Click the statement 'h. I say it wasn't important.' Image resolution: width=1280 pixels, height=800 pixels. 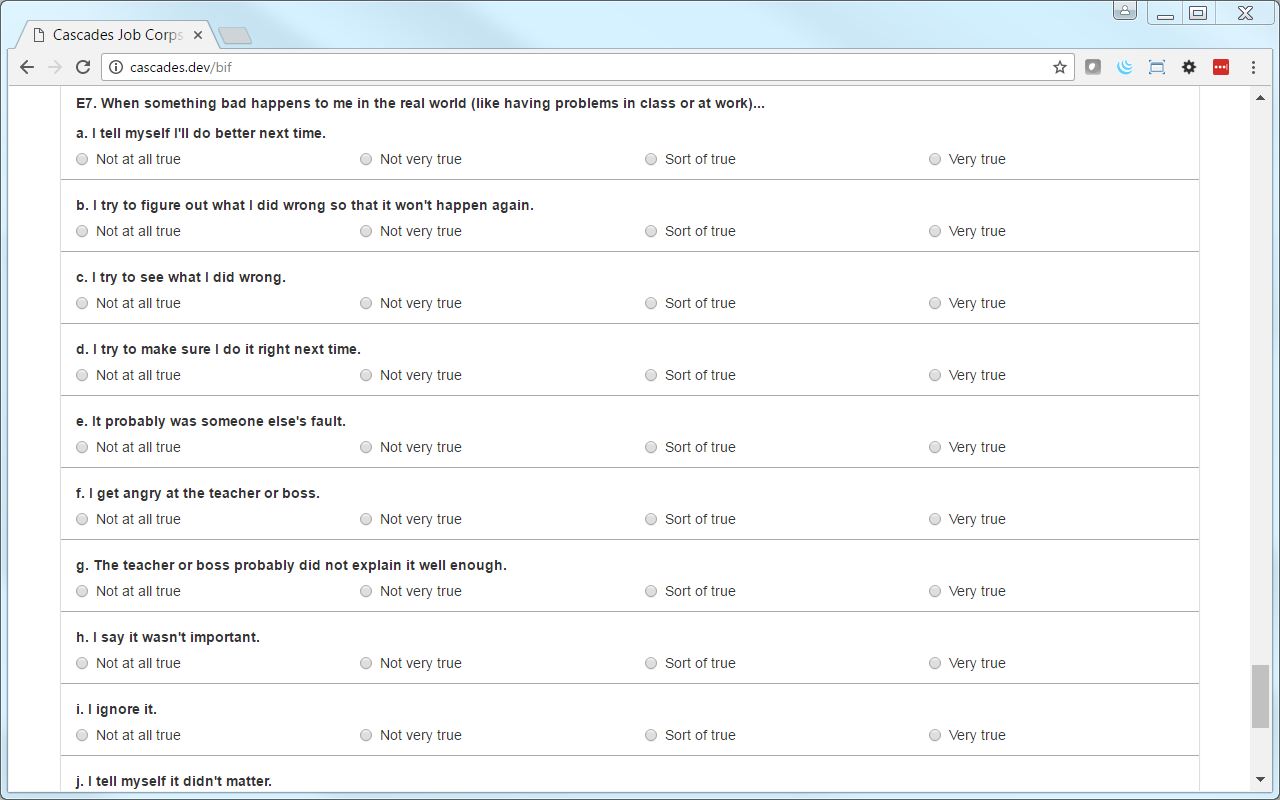click(168, 637)
